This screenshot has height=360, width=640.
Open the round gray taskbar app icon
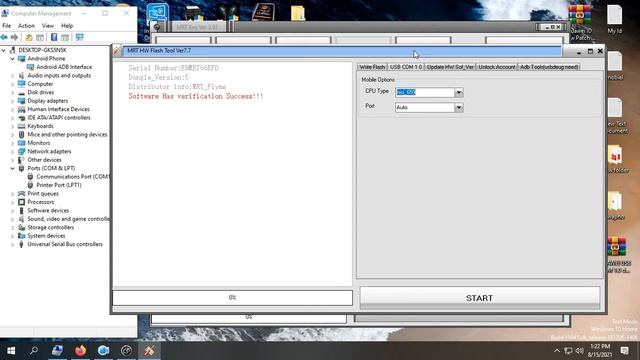[x=126, y=351]
